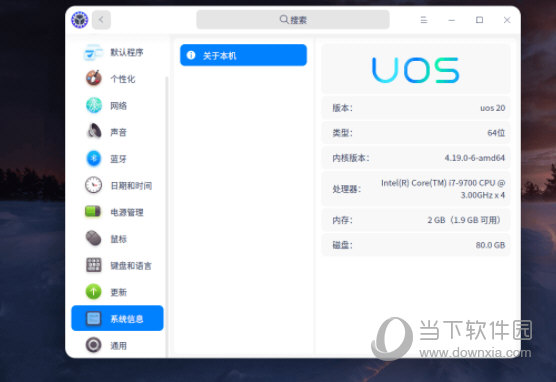Image resolution: width=556 pixels, height=382 pixels.
Task: Click the search magnifier icon
Action: pos(284,19)
